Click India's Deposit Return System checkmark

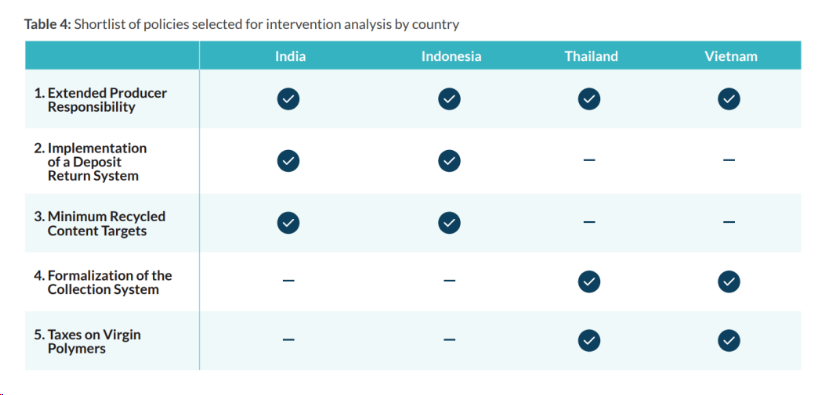coord(288,161)
